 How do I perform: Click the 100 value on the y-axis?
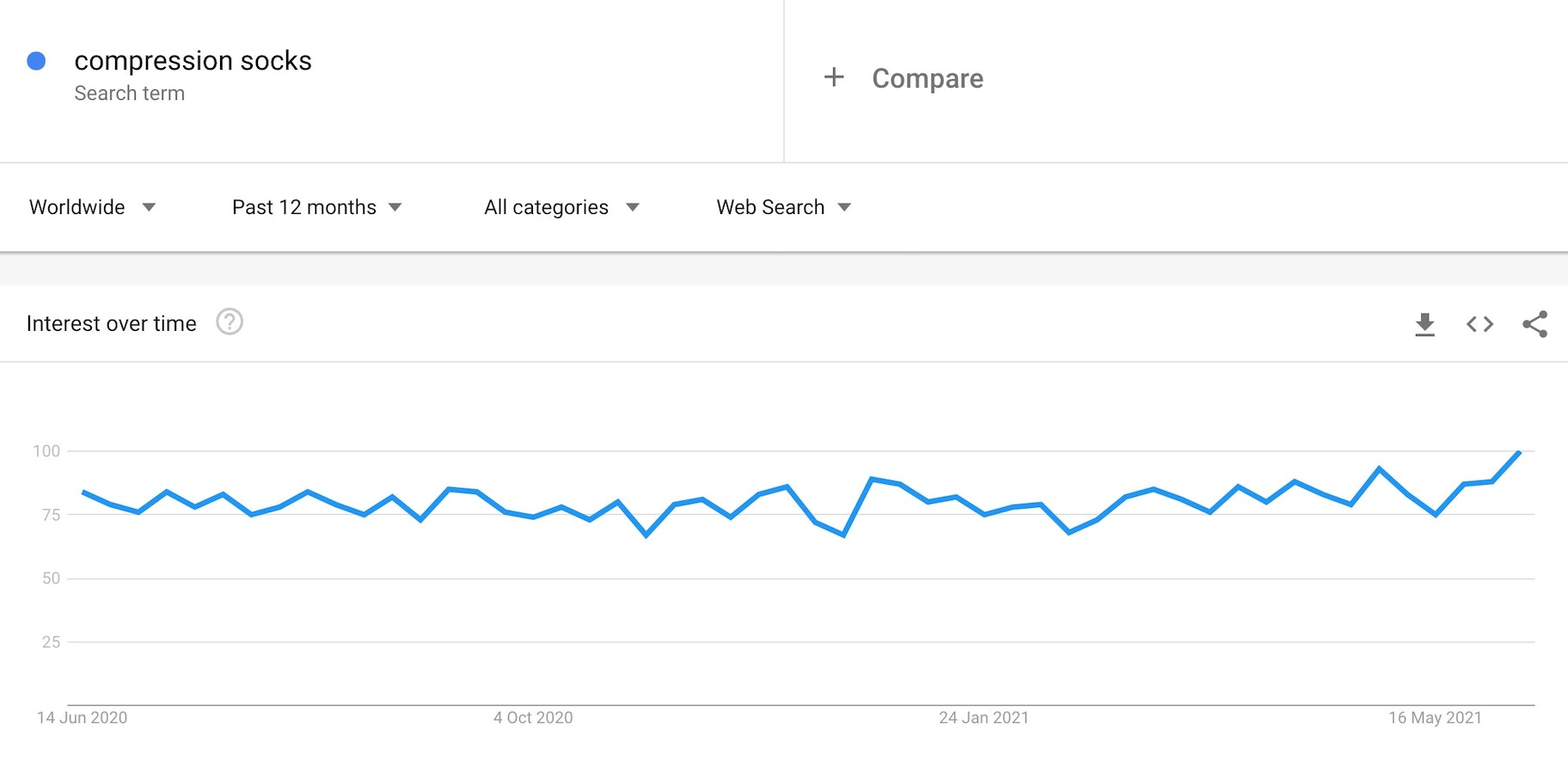46,451
